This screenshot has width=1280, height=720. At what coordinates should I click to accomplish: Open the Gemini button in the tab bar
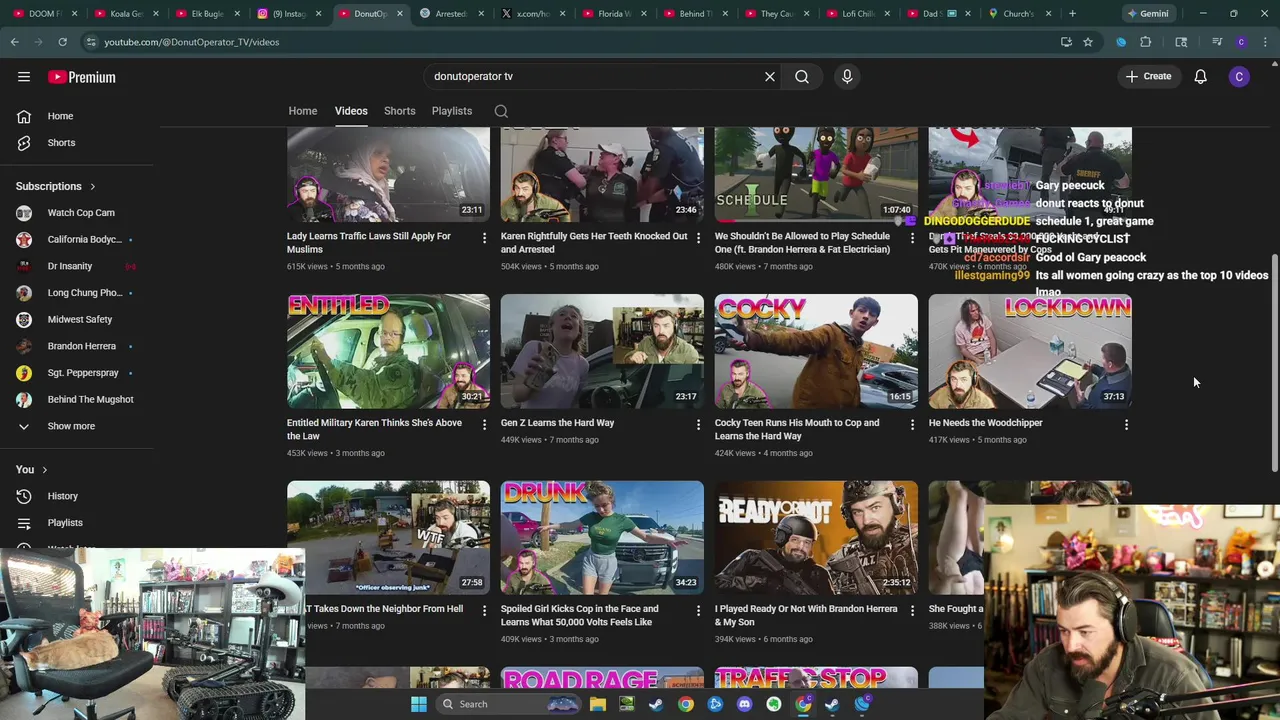coord(1147,14)
